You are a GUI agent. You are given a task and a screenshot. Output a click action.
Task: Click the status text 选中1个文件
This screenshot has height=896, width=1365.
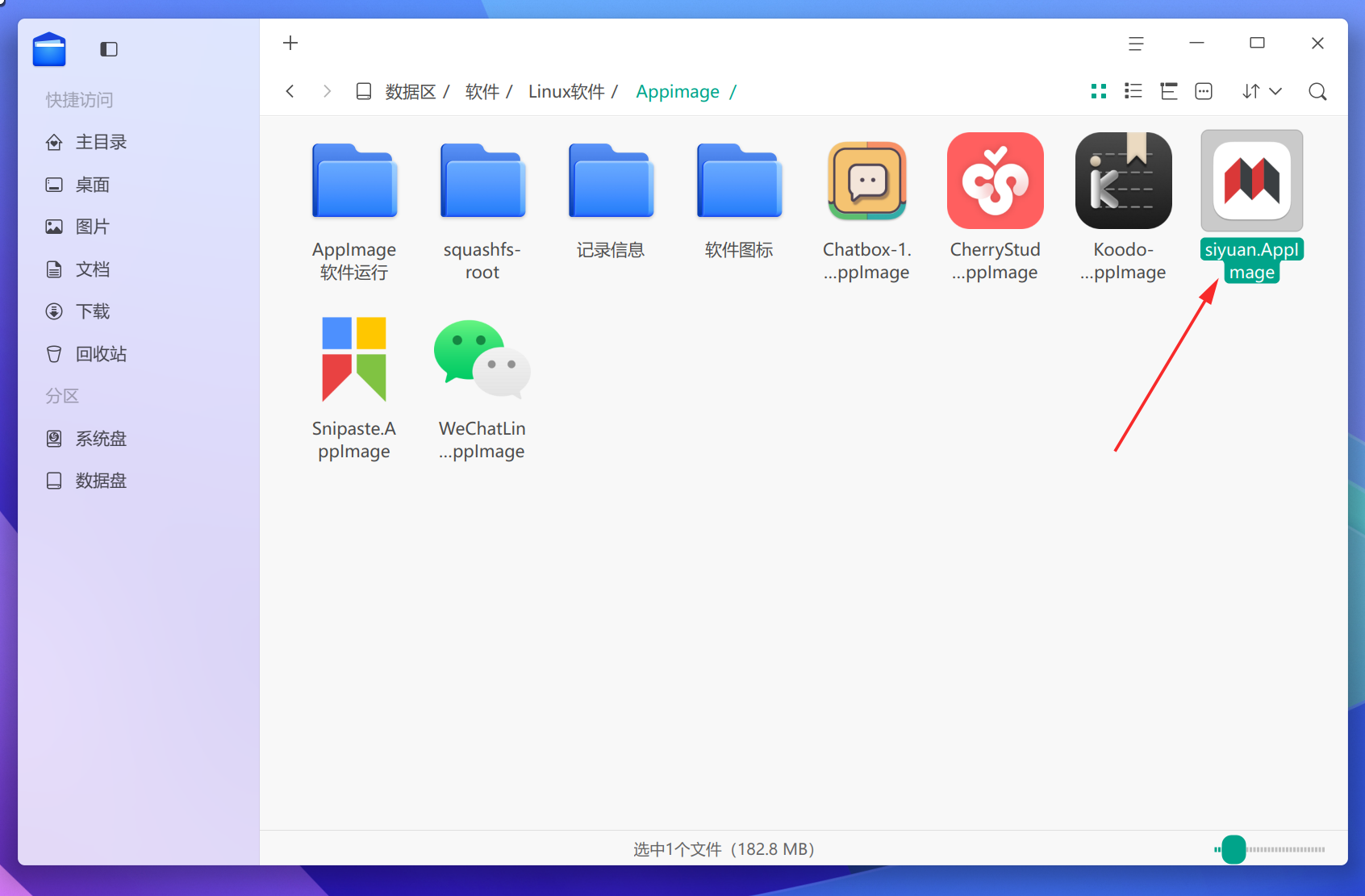click(x=677, y=849)
